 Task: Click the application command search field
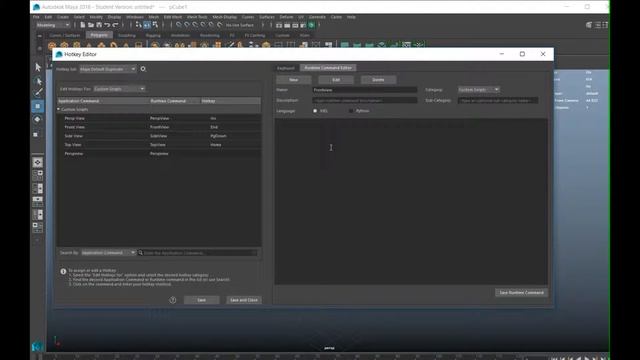(198, 253)
